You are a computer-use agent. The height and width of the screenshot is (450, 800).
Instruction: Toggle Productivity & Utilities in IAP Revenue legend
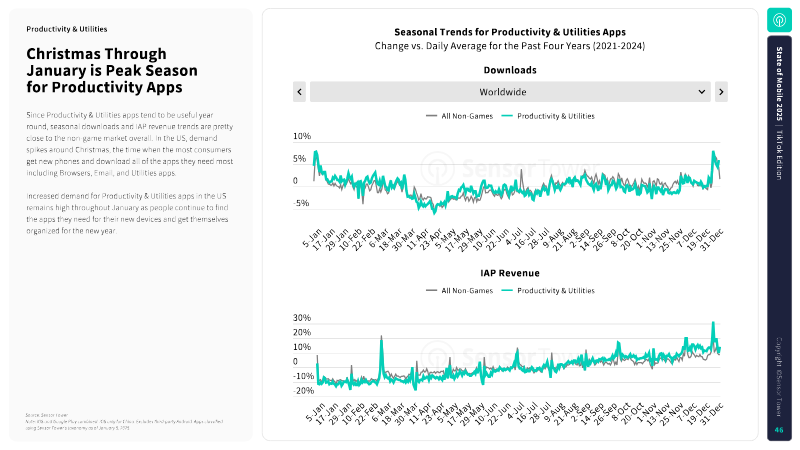(x=547, y=290)
